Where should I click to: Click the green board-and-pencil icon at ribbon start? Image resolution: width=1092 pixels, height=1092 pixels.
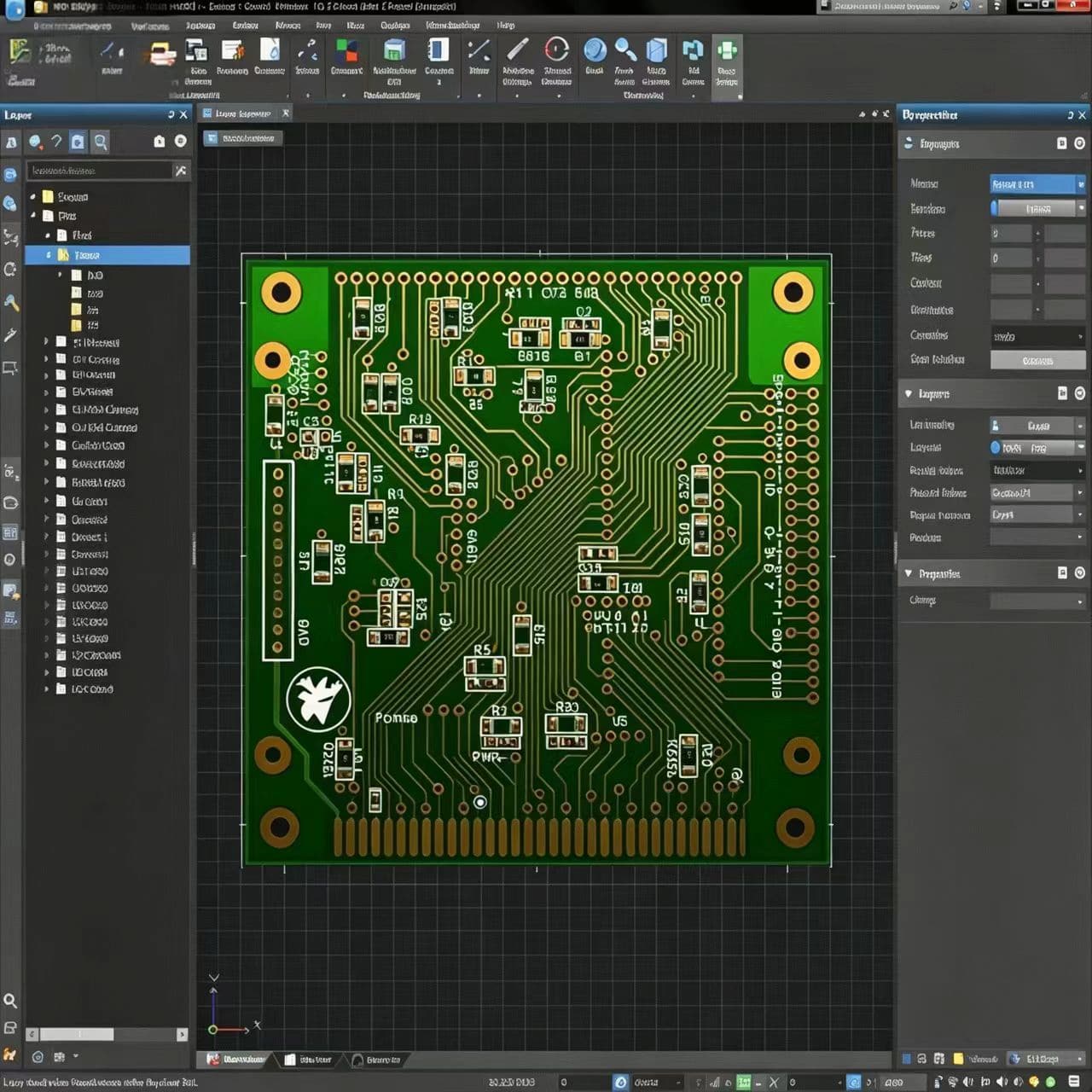[20, 52]
